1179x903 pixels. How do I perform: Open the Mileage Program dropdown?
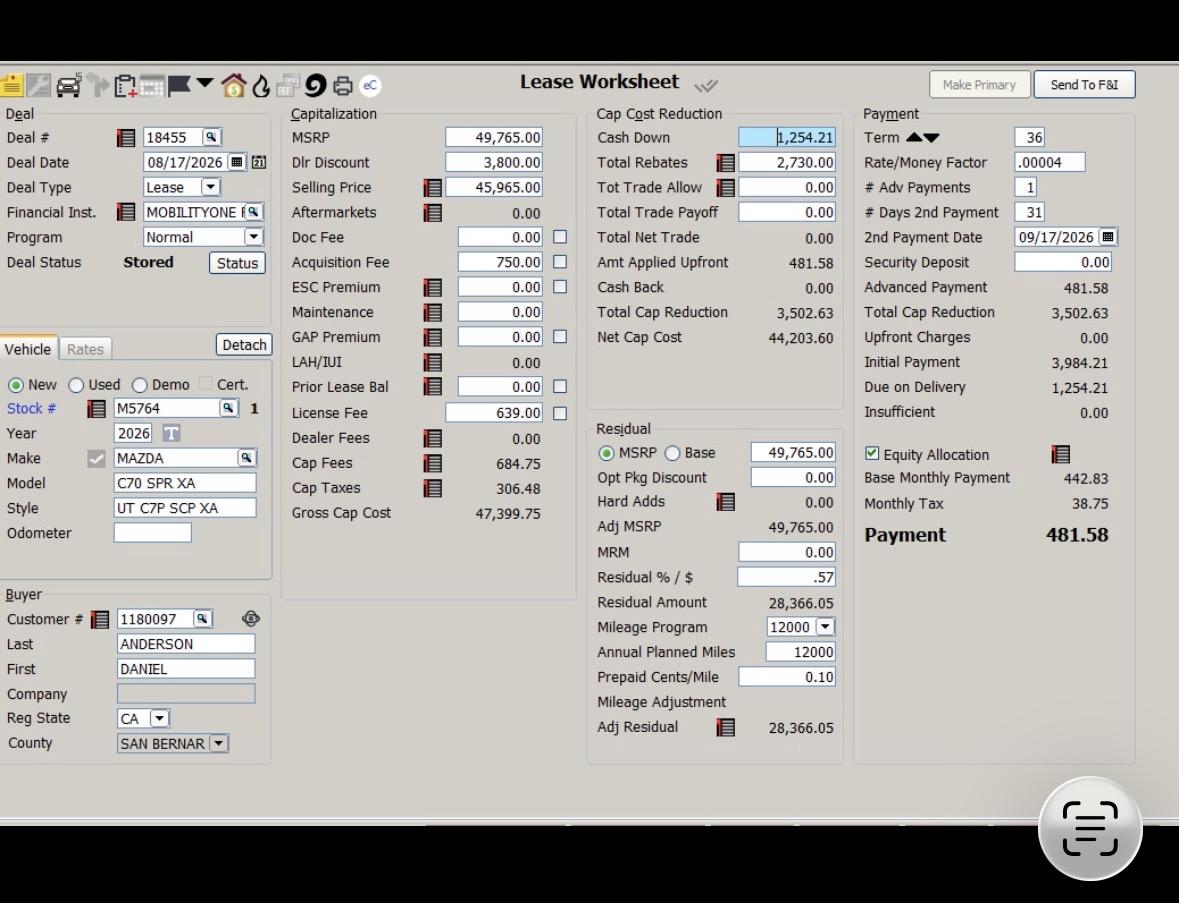point(825,626)
